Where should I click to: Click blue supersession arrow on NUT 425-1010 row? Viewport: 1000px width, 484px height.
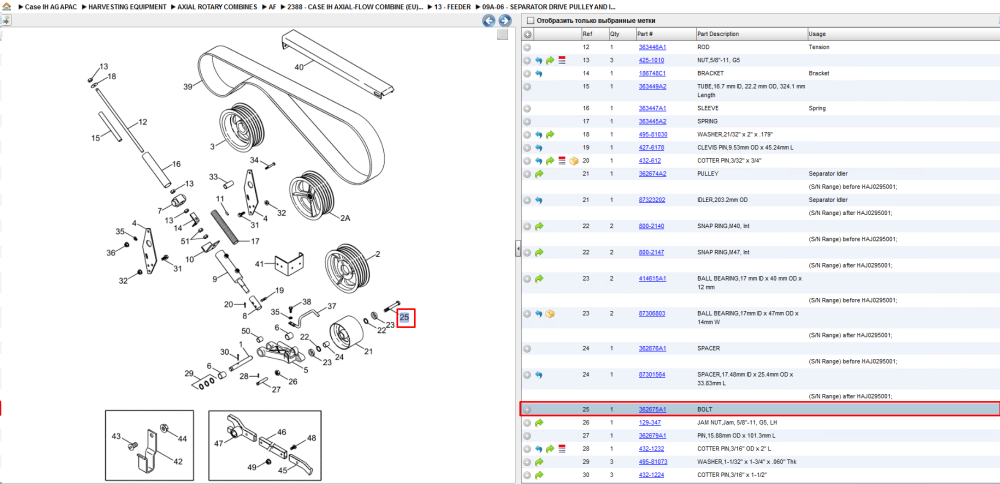tap(539, 60)
